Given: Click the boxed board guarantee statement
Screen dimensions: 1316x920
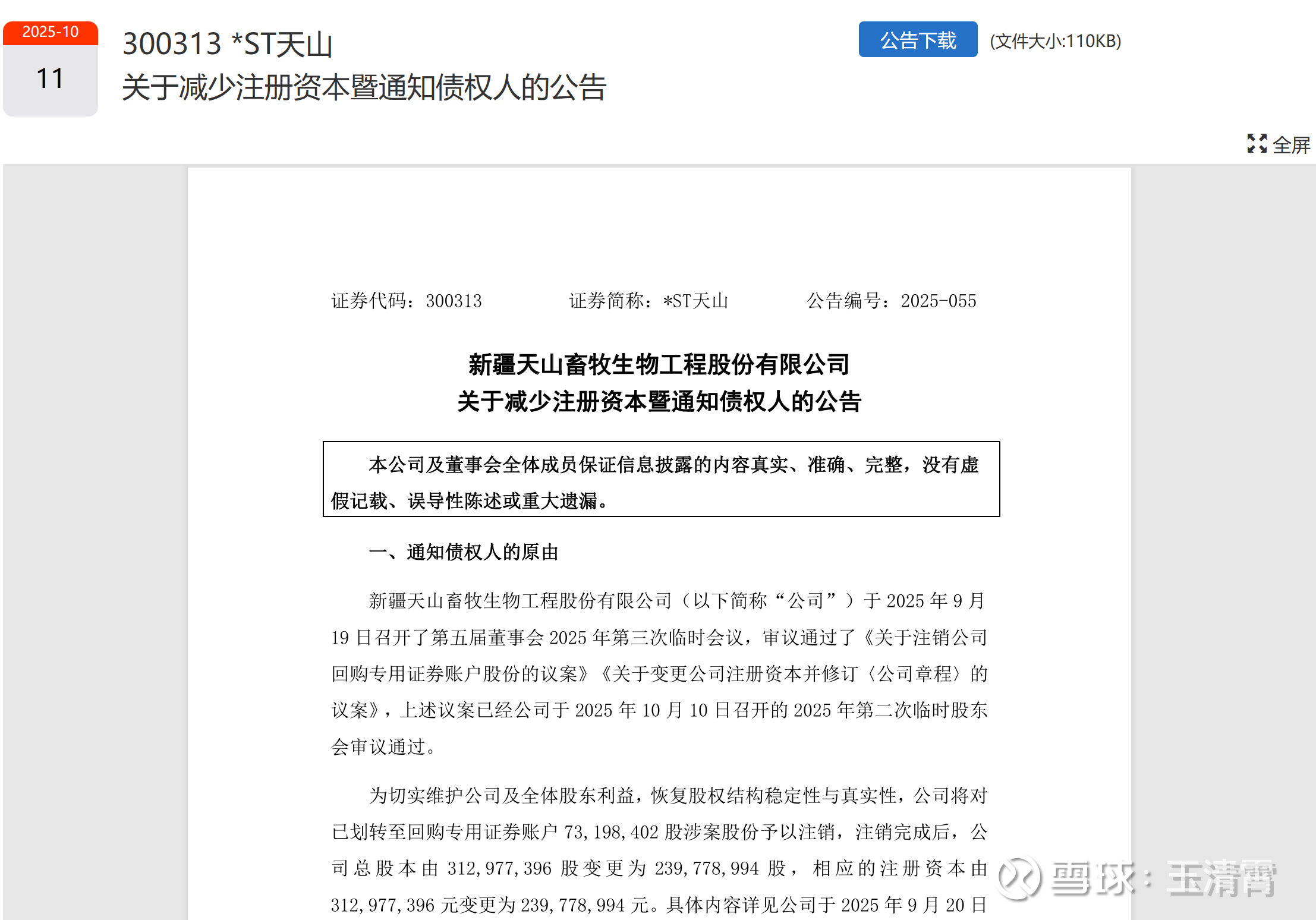Looking at the screenshot, I should 661,479.
